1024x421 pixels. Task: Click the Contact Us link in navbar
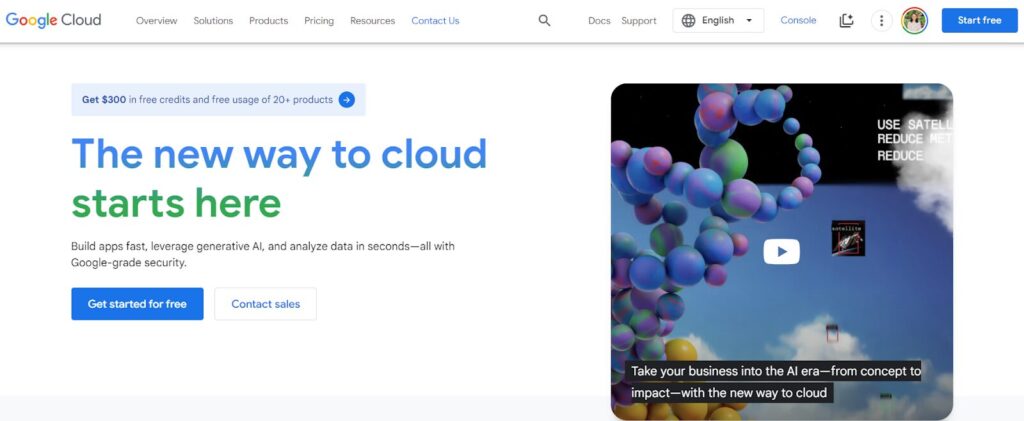pyautogui.click(x=435, y=21)
